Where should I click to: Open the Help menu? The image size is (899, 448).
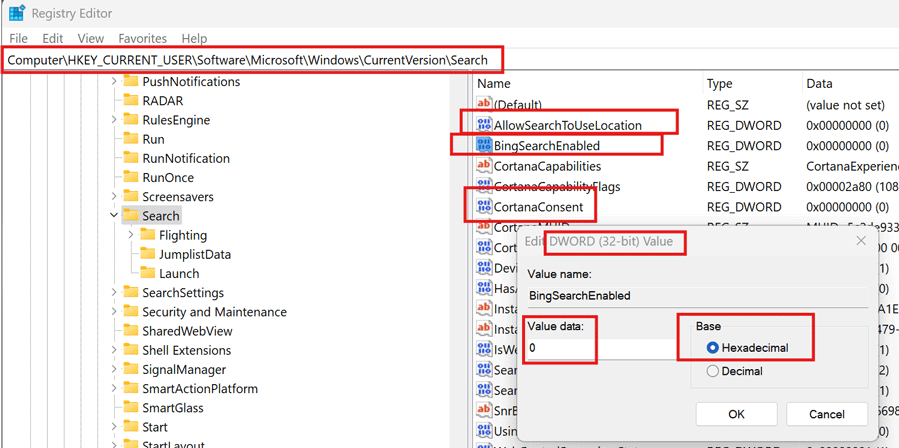point(194,38)
